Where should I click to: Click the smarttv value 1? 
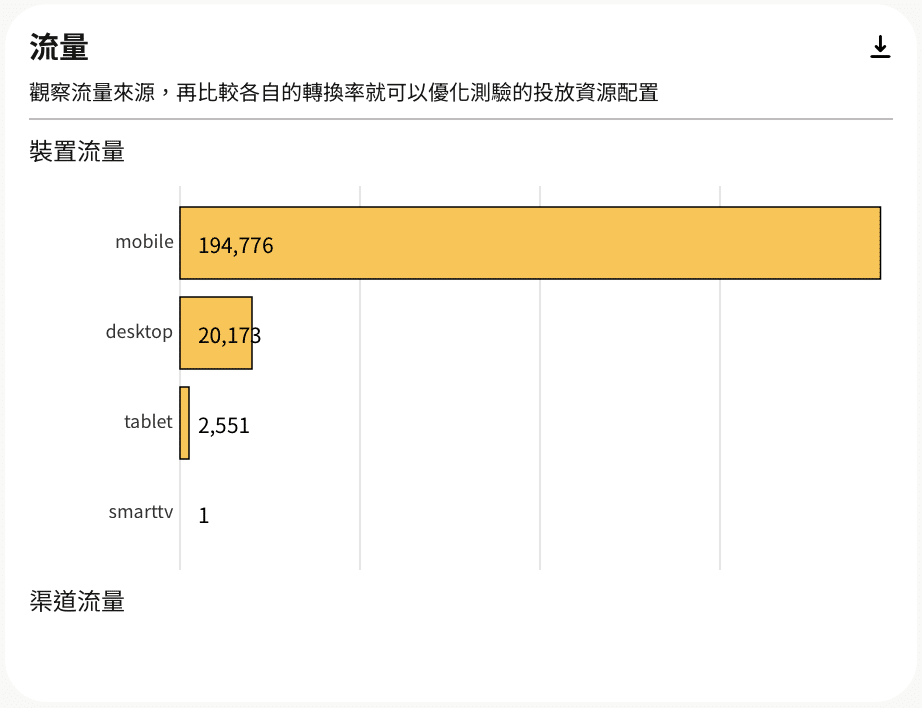(x=203, y=515)
